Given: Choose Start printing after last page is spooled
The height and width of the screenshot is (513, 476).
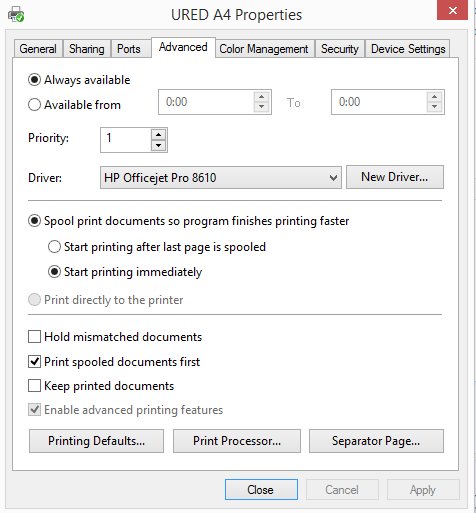Looking at the screenshot, I should point(54,247).
